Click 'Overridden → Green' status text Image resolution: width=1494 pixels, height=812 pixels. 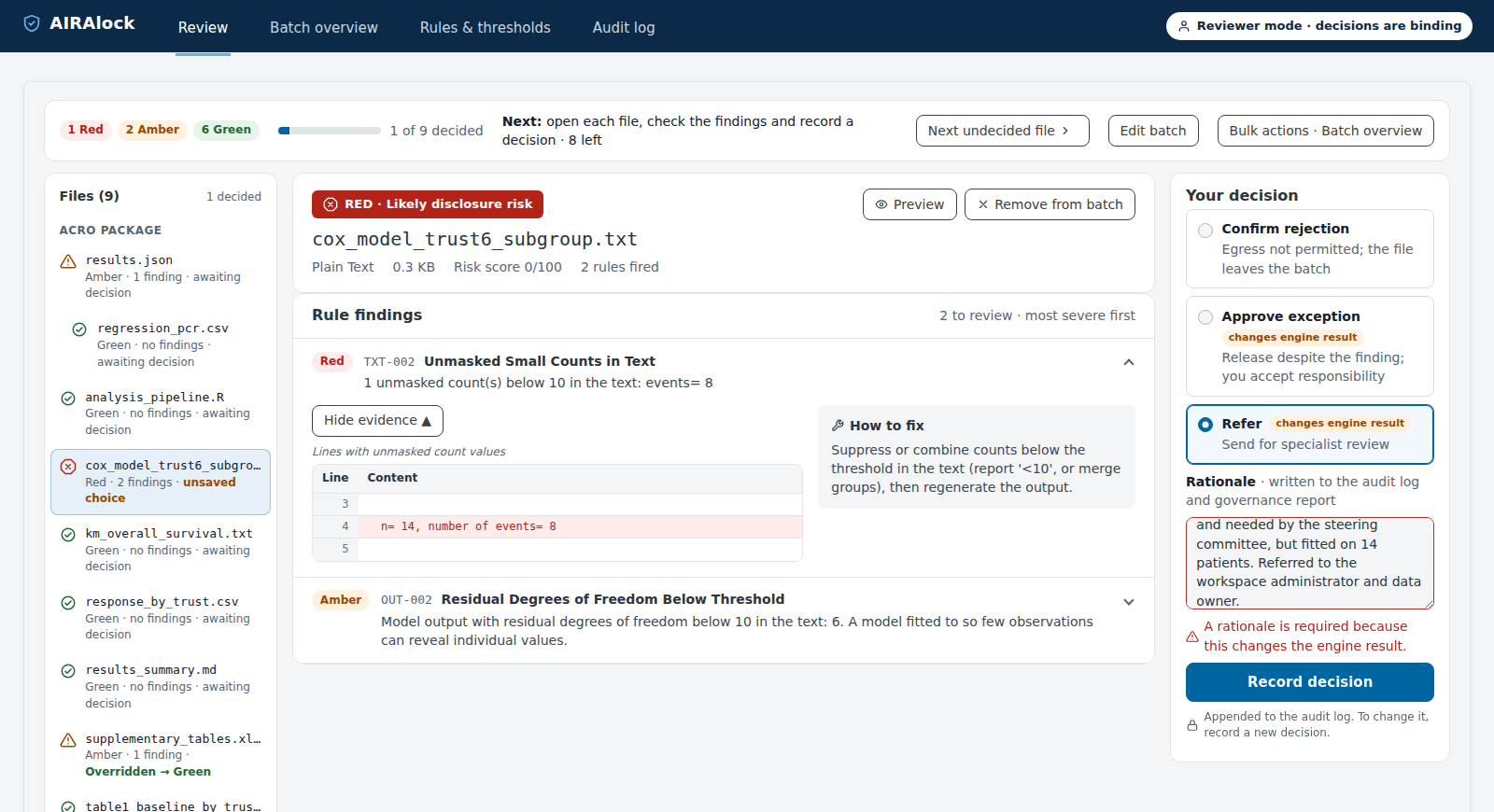click(x=148, y=772)
